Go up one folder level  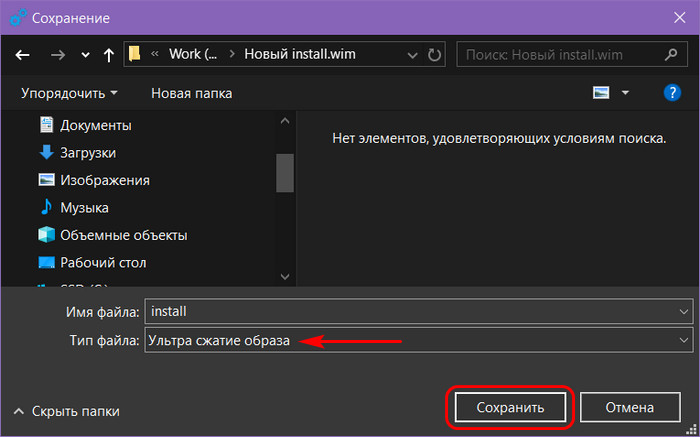tap(108, 55)
